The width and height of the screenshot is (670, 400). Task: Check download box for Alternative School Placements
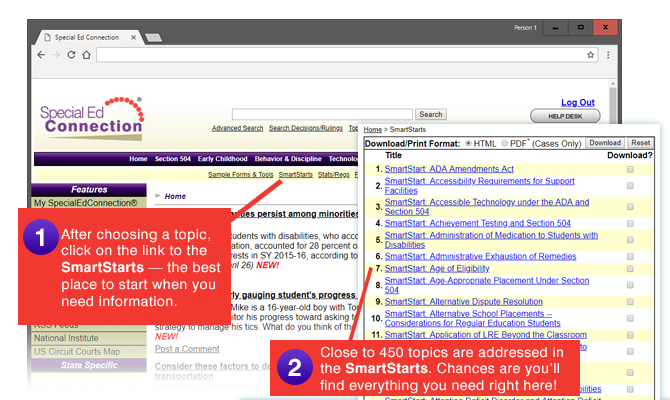click(x=630, y=319)
